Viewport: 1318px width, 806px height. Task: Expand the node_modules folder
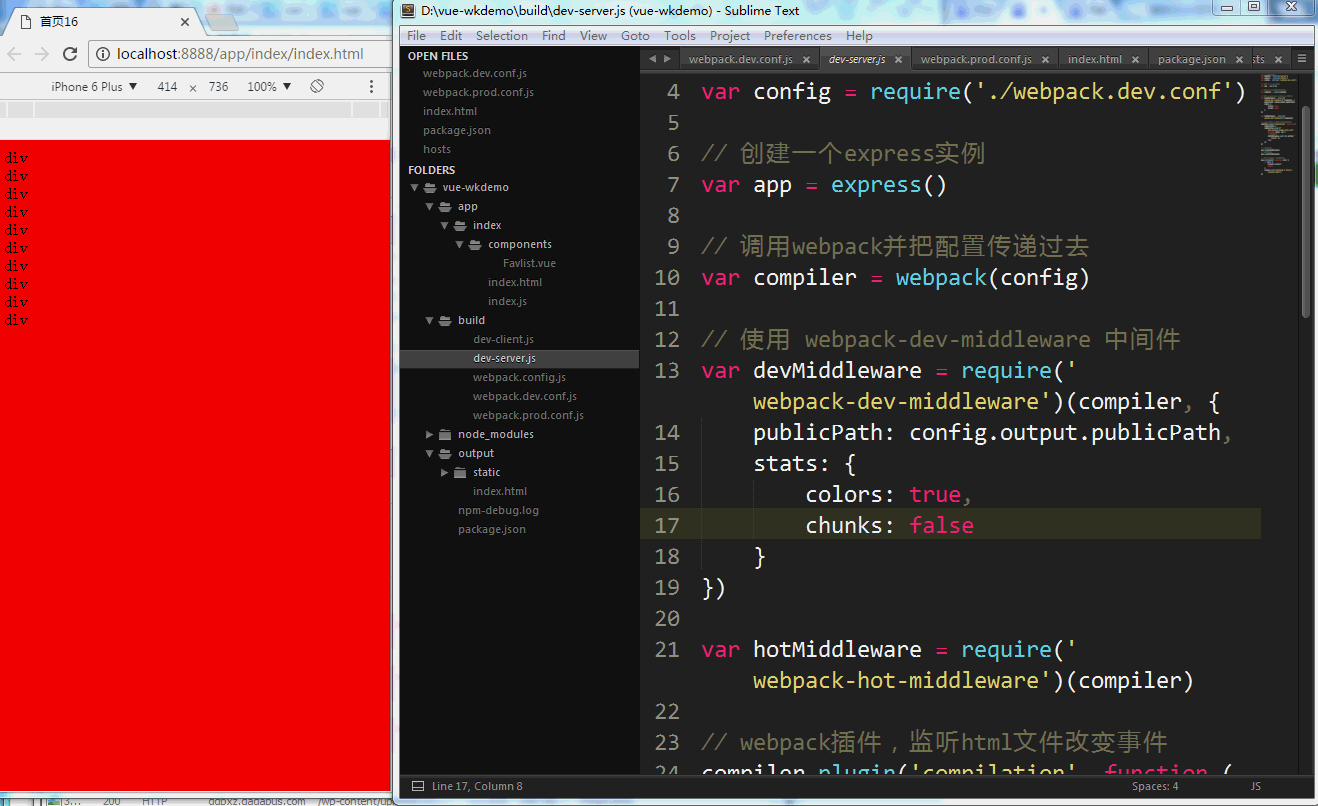tap(430, 435)
